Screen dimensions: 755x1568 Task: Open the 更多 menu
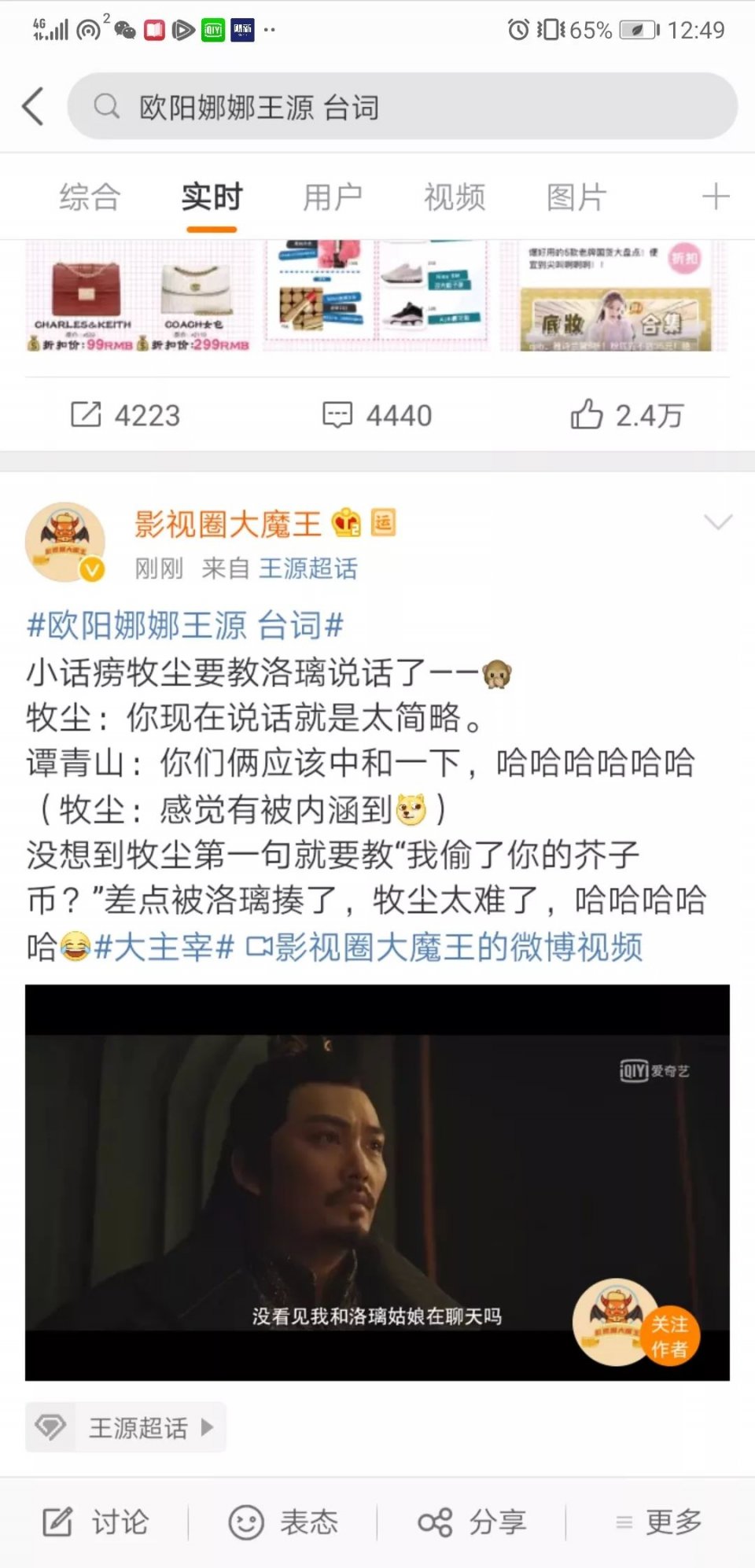pos(659,1522)
